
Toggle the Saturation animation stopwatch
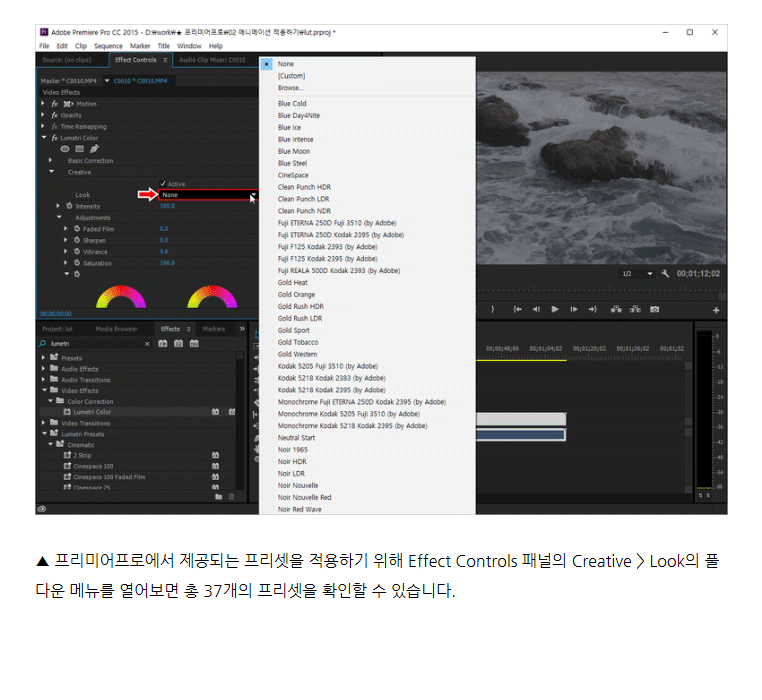pyautogui.click(x=77, y=263)
